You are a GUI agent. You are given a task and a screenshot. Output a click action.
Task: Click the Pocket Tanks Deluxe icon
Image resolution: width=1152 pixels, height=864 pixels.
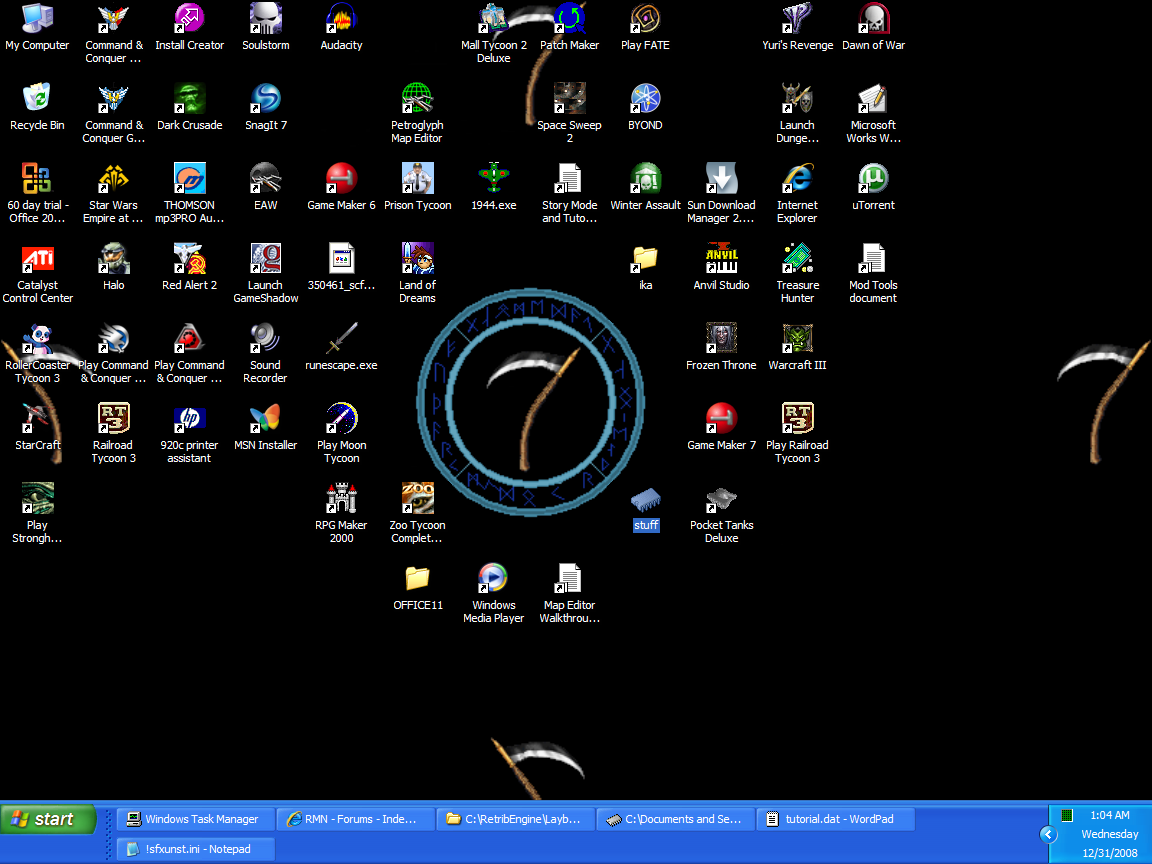tap(721, 500)
